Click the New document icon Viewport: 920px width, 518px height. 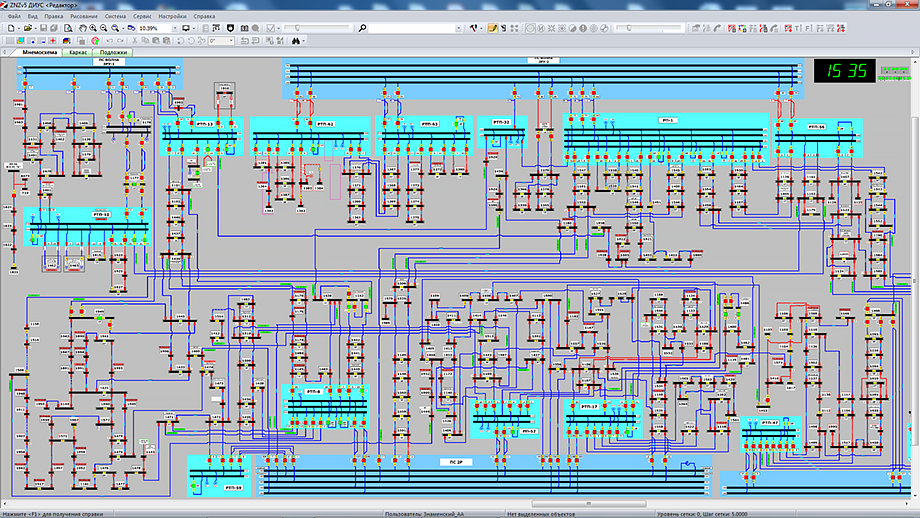pos(9,28)
